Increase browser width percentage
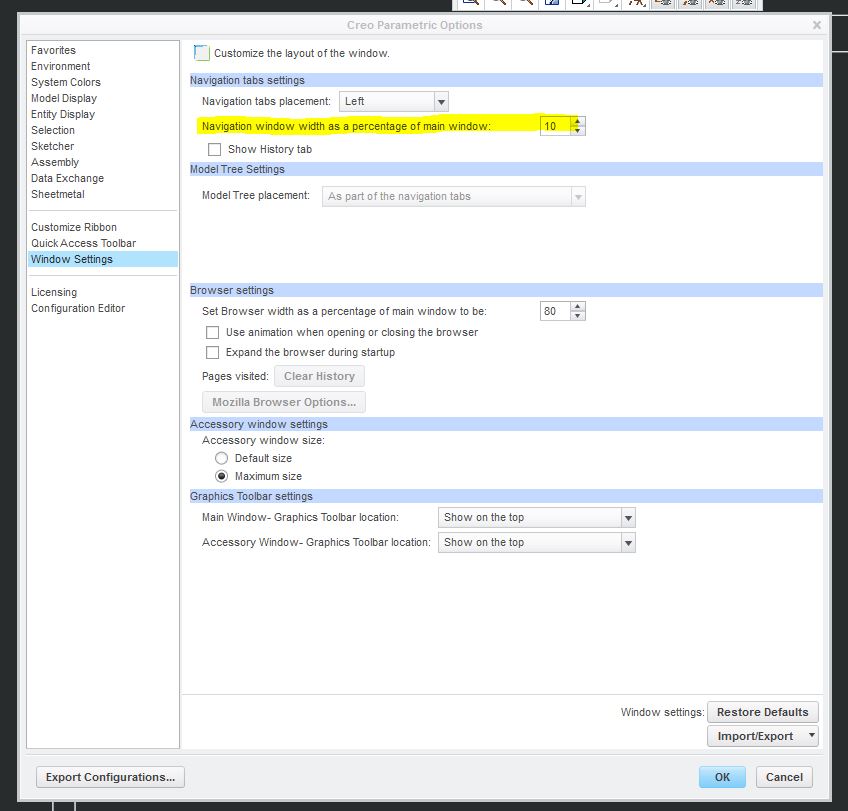848x811 pixels. [578, 307]
